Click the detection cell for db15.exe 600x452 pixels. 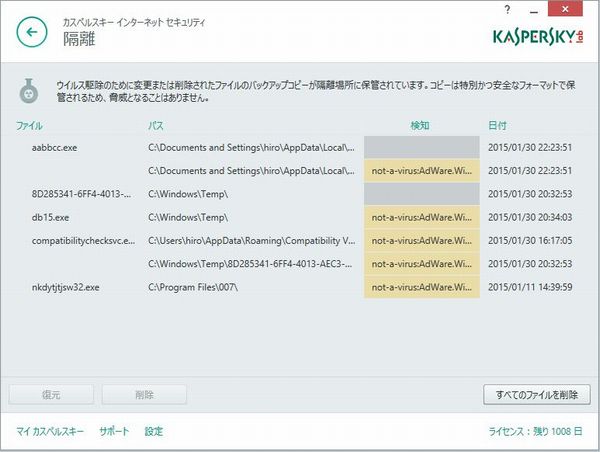tap(422, 217)
